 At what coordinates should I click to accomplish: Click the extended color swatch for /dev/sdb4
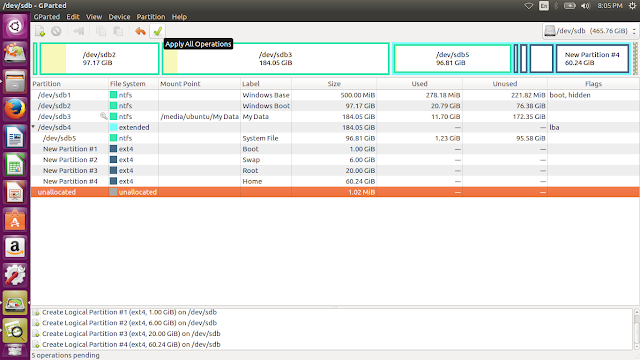point(113,127)
